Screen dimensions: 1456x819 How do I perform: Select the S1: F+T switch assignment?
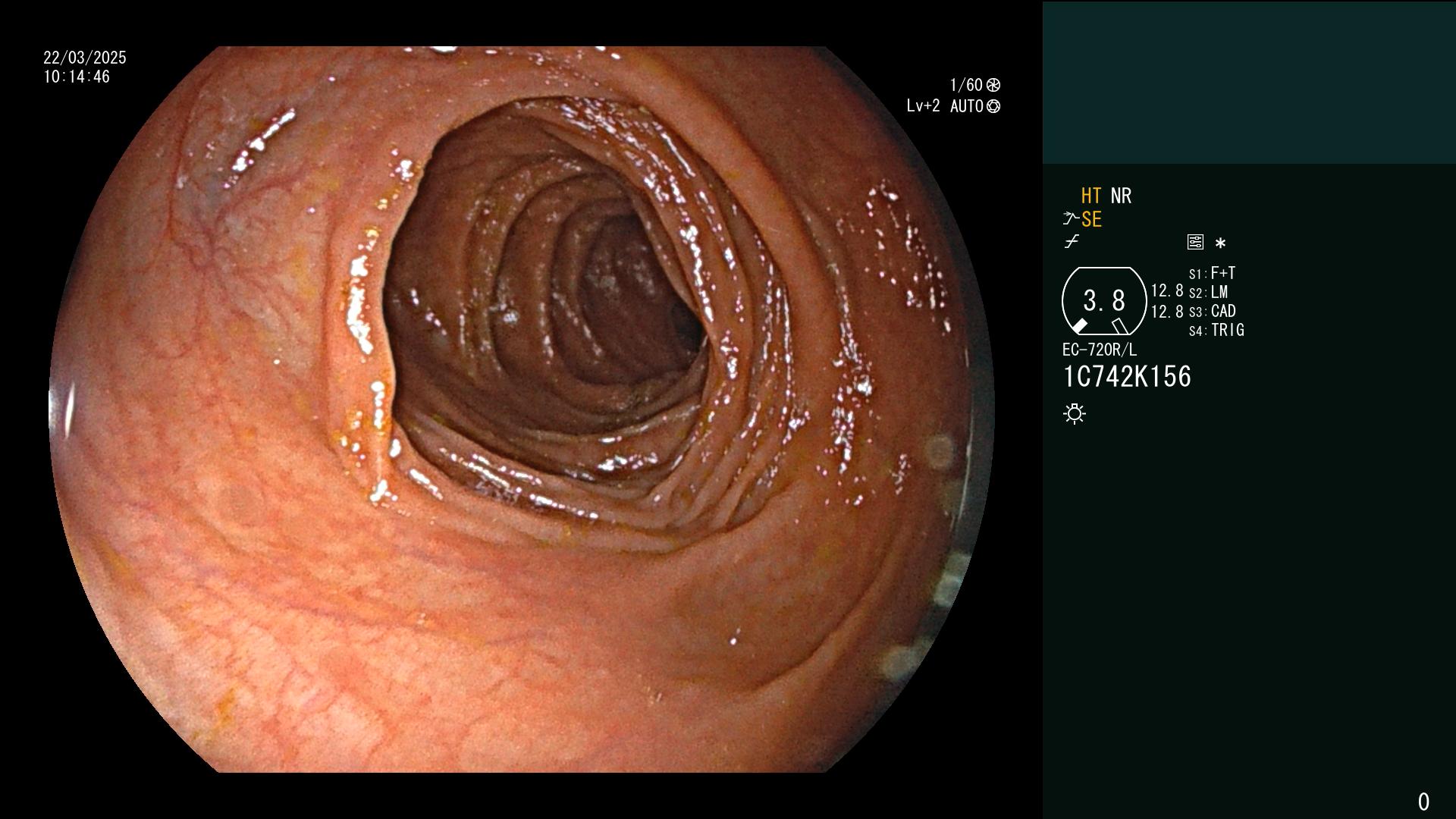click(1212, 273)
